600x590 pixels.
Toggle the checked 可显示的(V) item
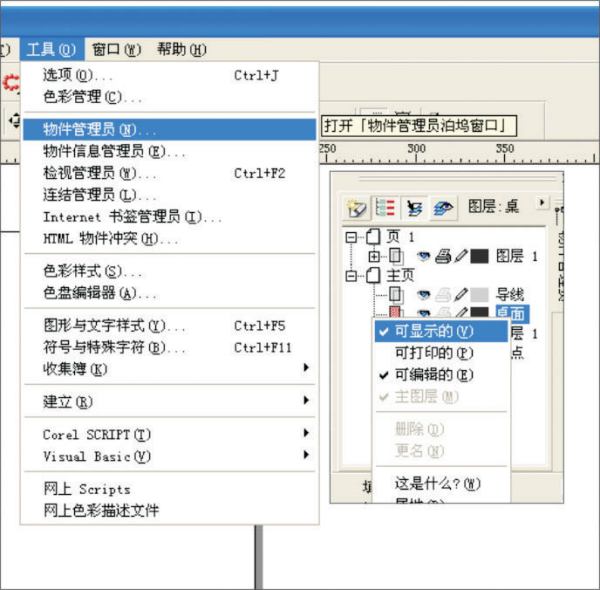(442, 331)
